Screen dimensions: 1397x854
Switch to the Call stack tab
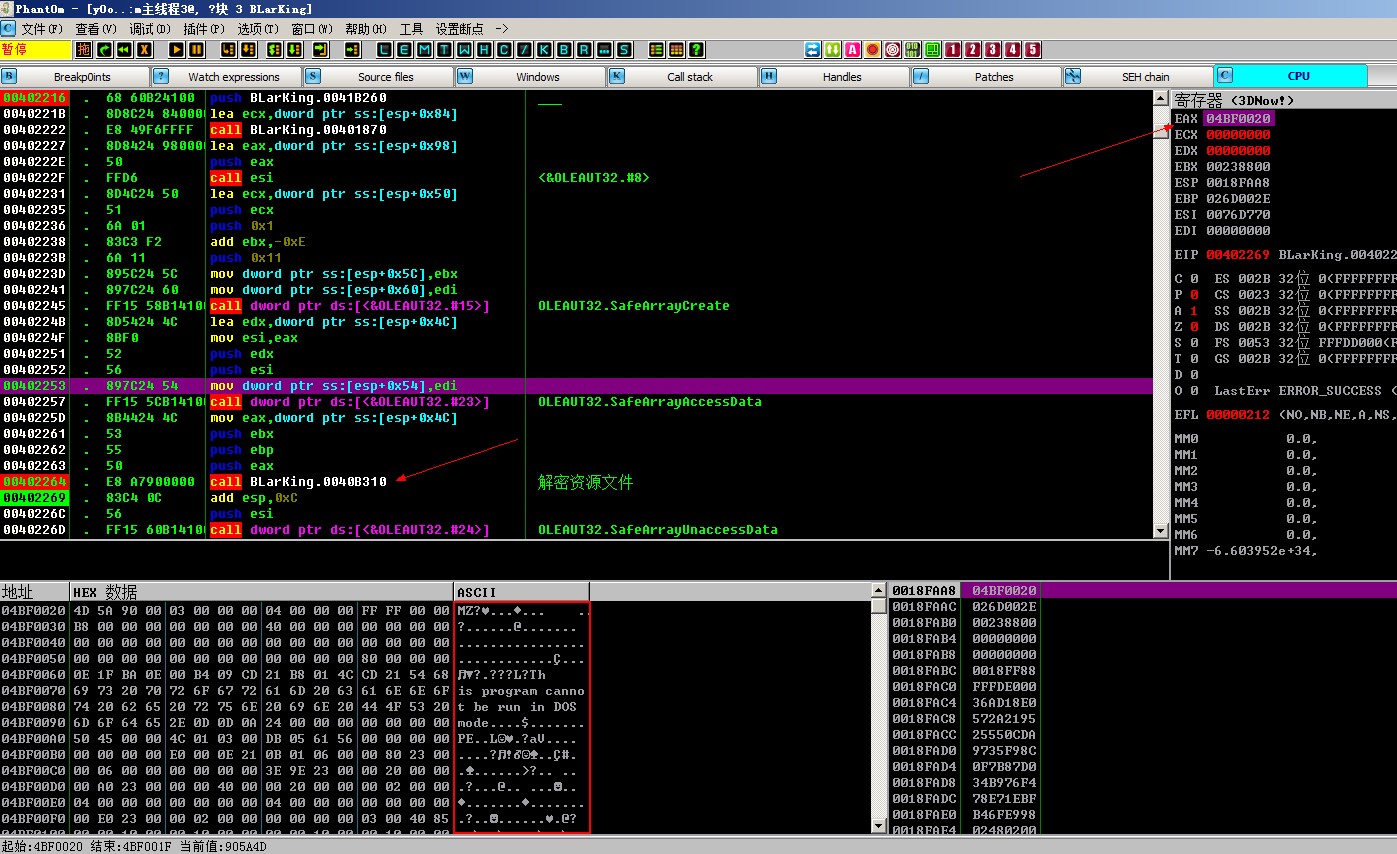(683, 77)
